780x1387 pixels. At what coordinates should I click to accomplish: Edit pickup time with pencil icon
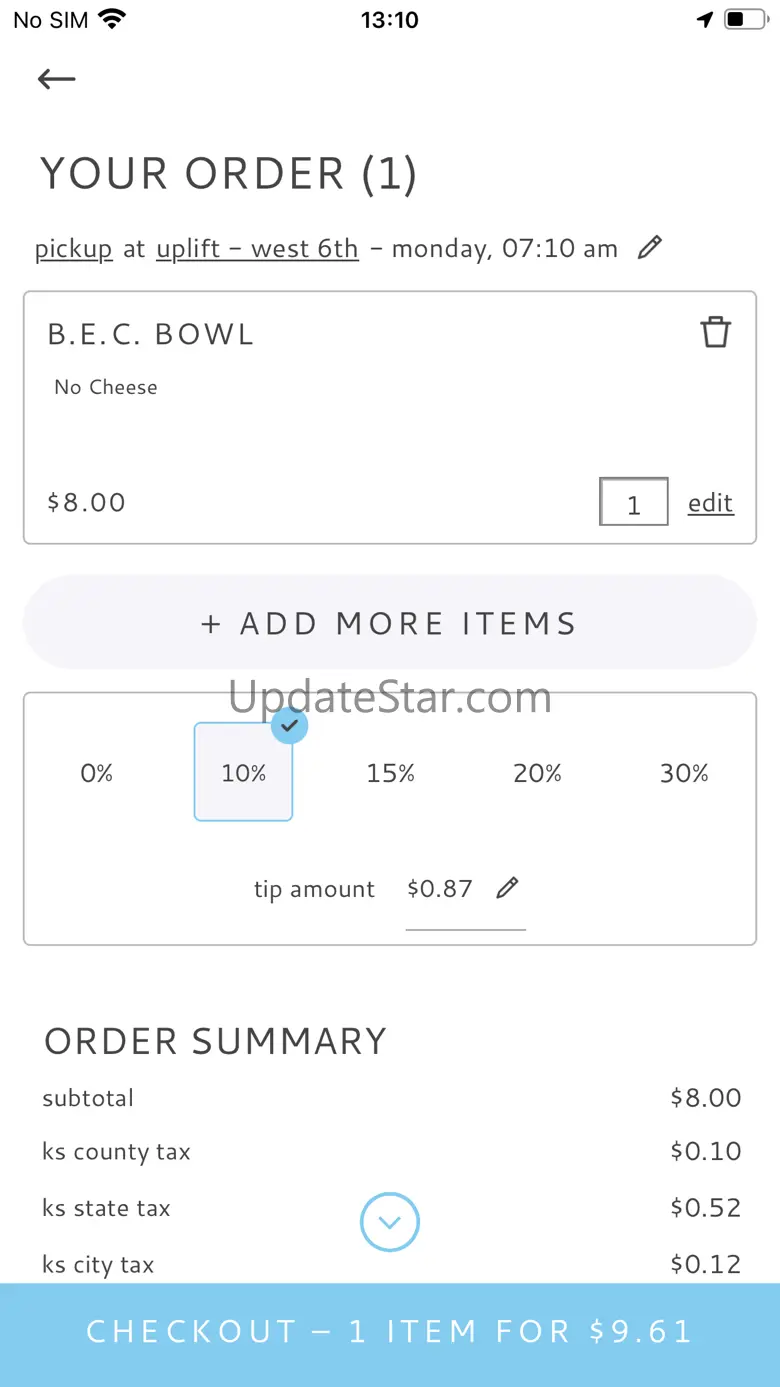click(x=650, y=247)
